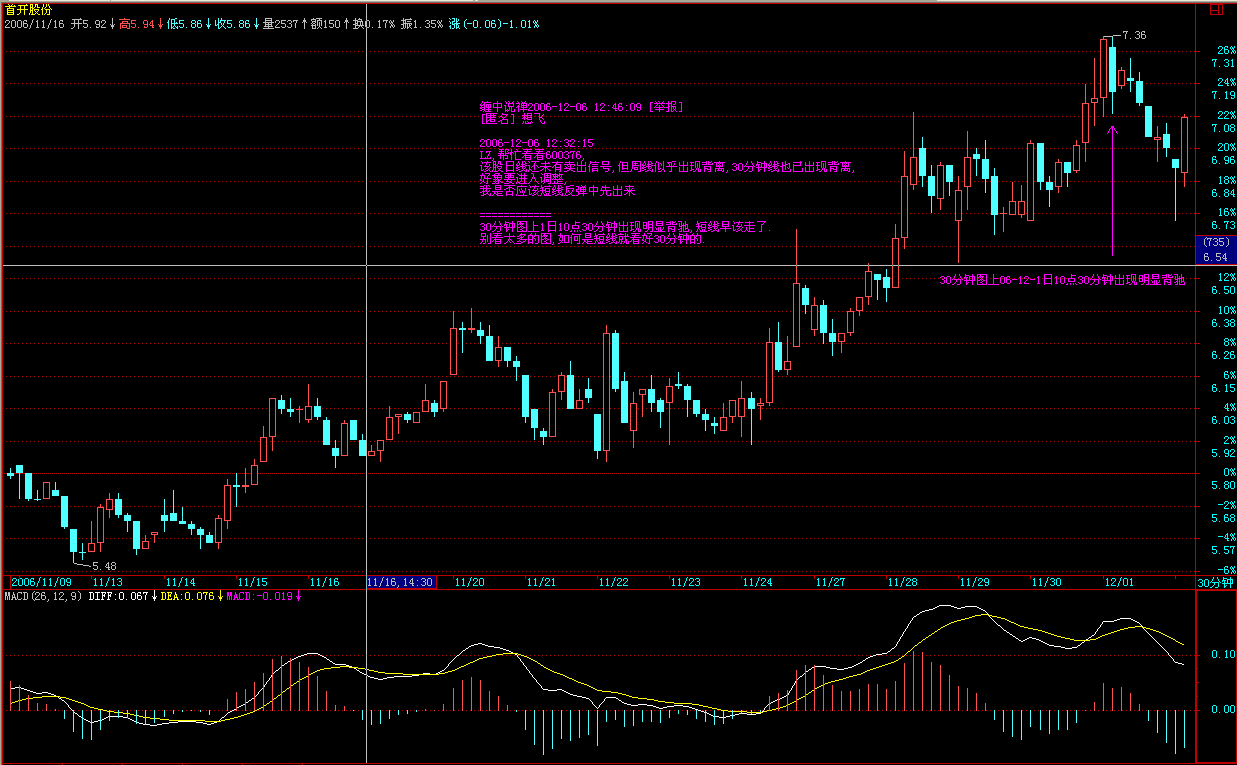Click the white down arrow after DIFF:0.067
Viewport: 1237px width, 765px height.
[x=155, y=596]
